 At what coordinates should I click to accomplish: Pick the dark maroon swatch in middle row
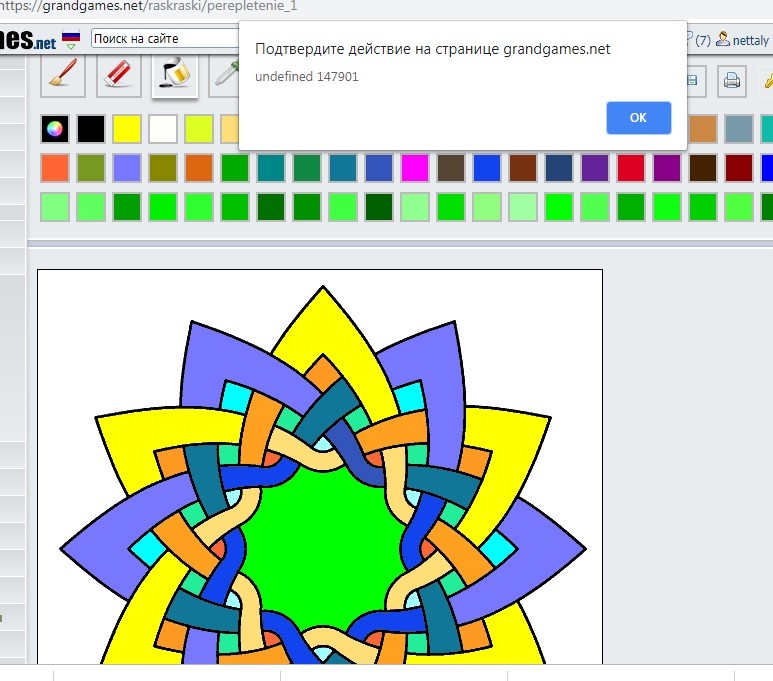tap(738, 168)
